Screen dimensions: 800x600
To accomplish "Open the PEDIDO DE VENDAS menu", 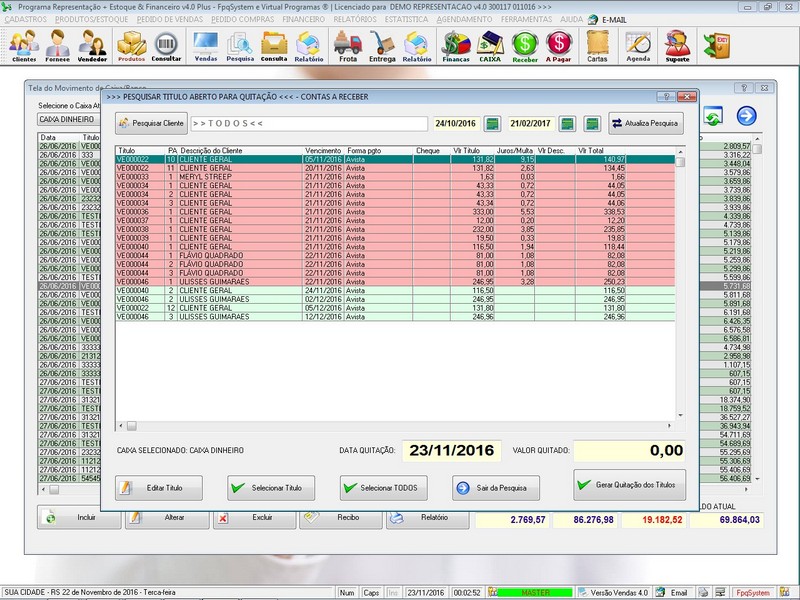I will coord(170,19).
